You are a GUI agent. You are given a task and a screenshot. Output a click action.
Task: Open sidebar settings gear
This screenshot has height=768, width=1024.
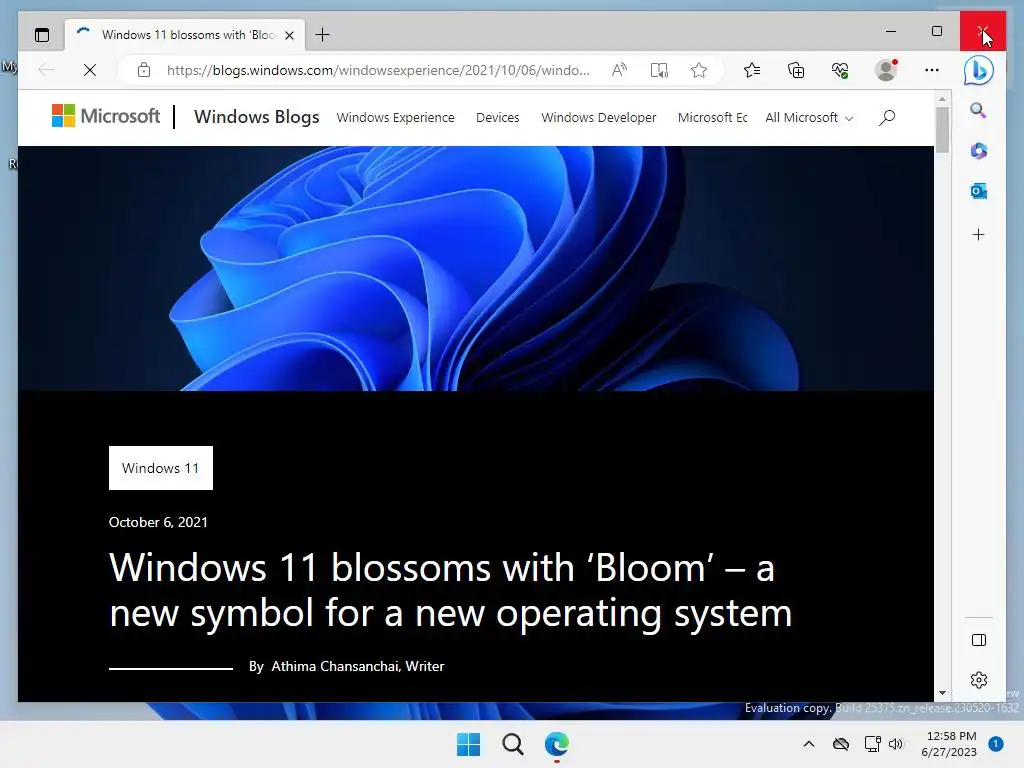tap(978, 680)
